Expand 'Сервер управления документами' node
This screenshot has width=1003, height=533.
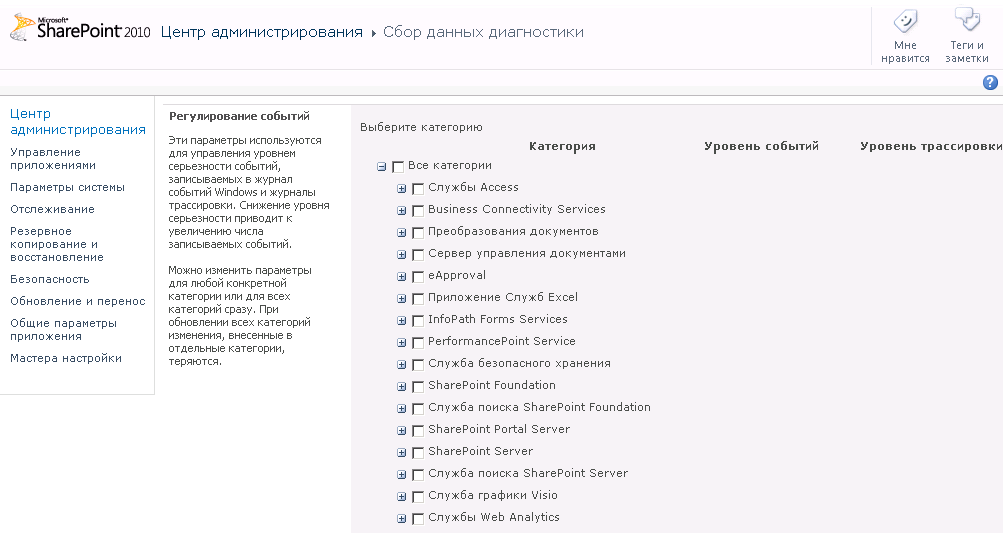pyautogui.click(x=402, y=255)
